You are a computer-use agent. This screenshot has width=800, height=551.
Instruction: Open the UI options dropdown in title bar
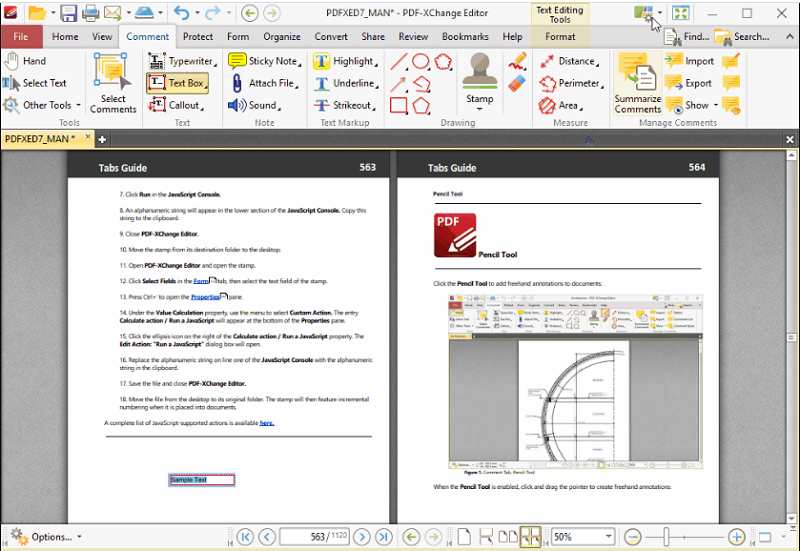[660, 13]
